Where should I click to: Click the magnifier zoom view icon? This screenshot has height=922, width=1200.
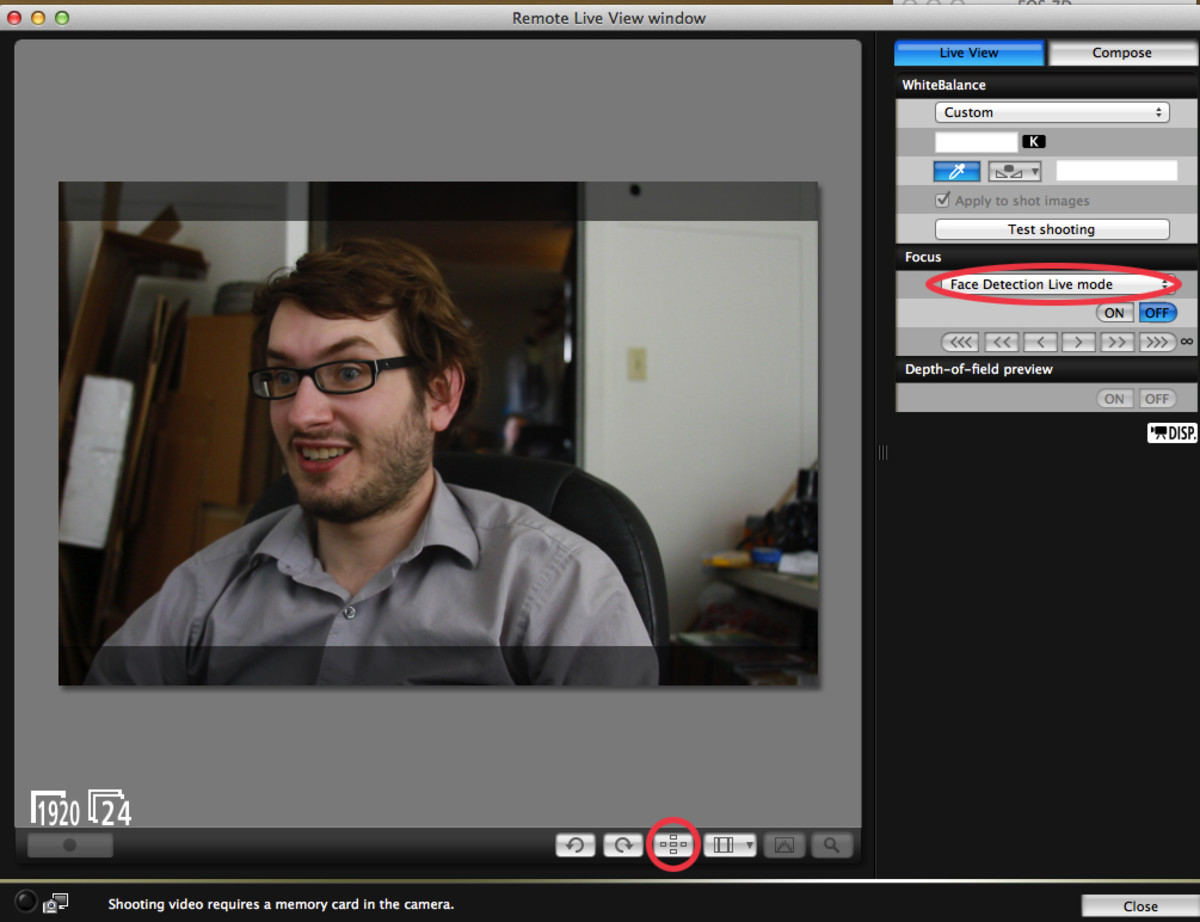pos(831,845)
